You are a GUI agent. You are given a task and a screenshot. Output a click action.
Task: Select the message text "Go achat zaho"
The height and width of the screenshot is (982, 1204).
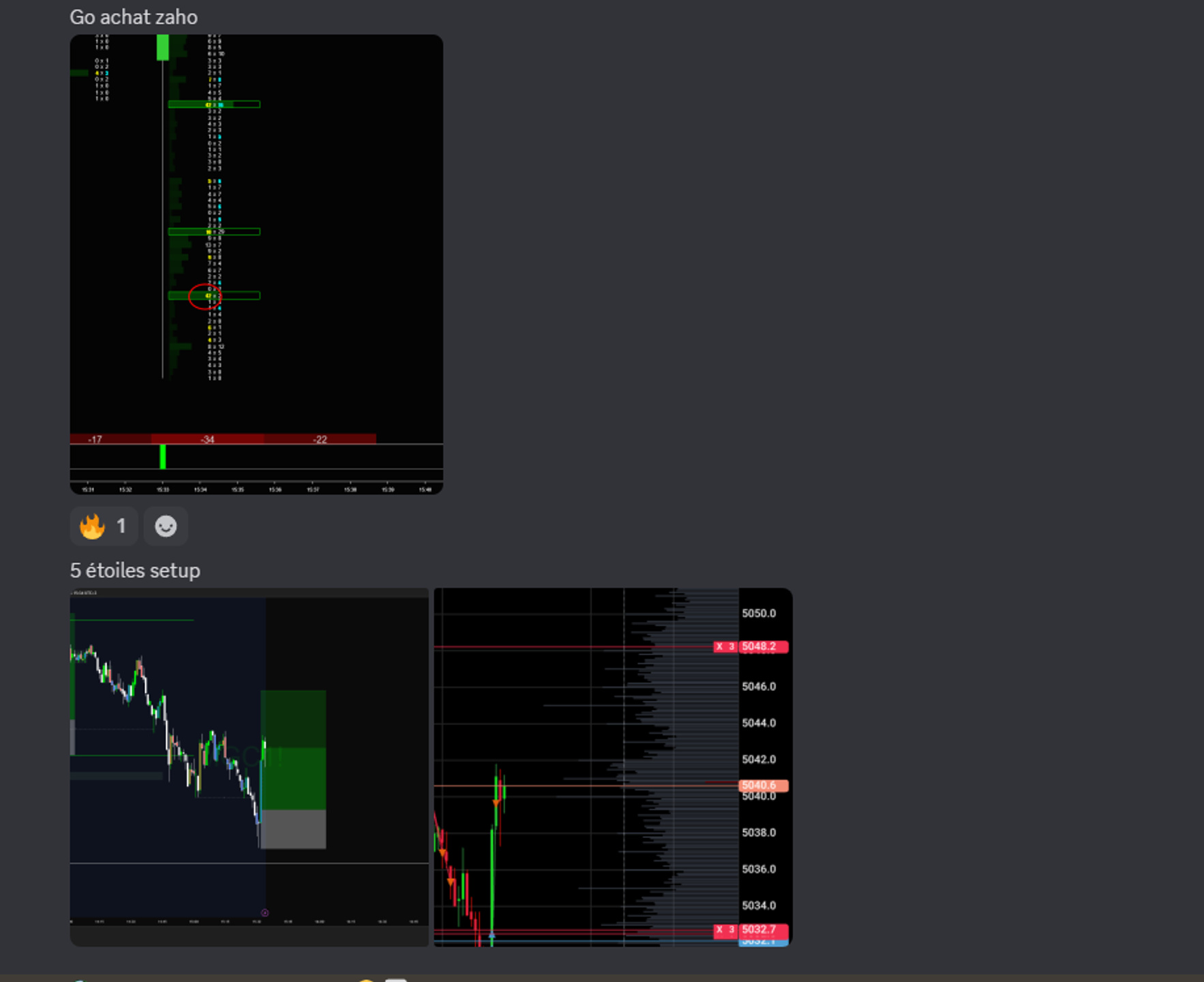click(x=134, y=17)
